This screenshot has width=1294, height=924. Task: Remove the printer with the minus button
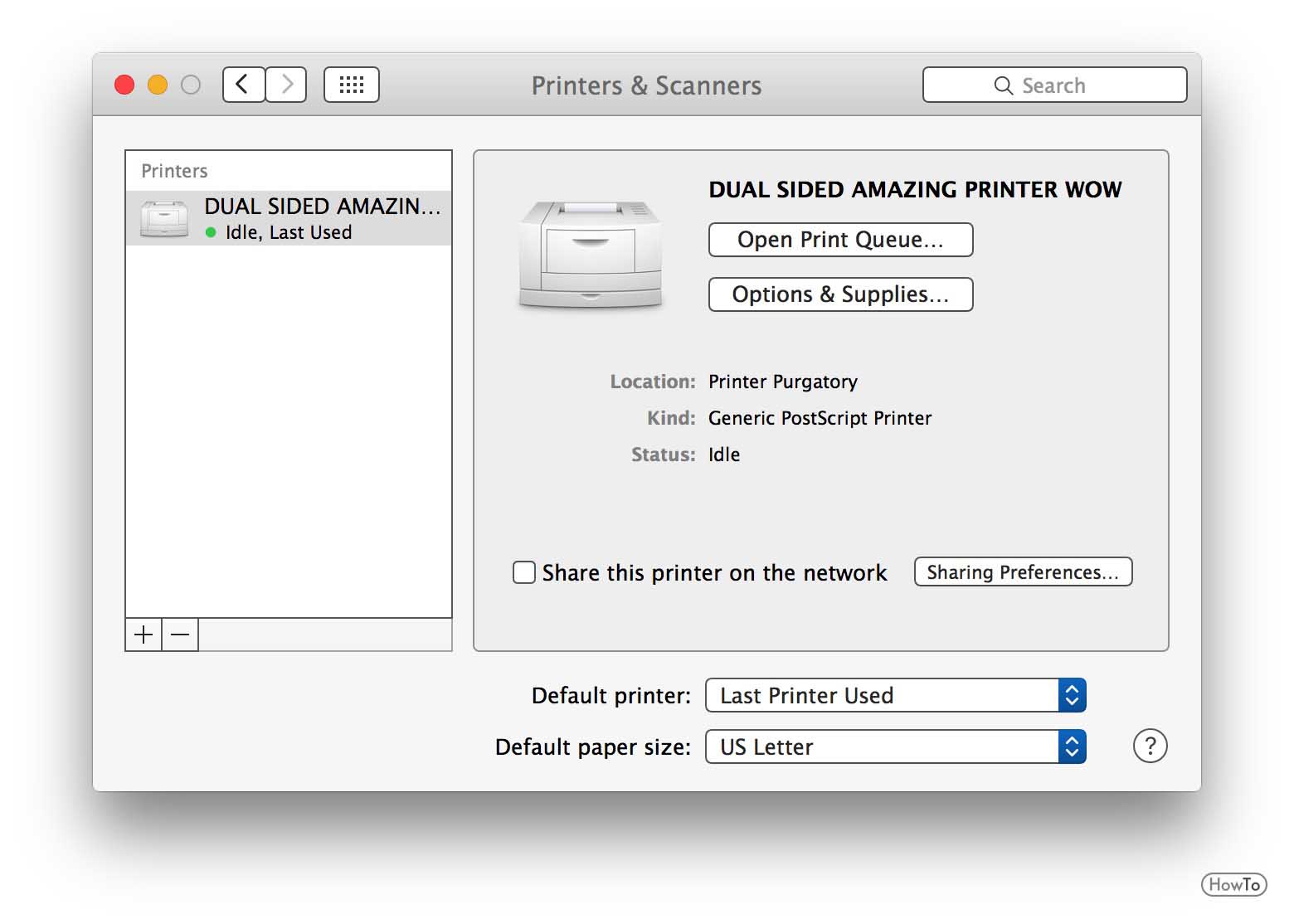tap(180, 635)
